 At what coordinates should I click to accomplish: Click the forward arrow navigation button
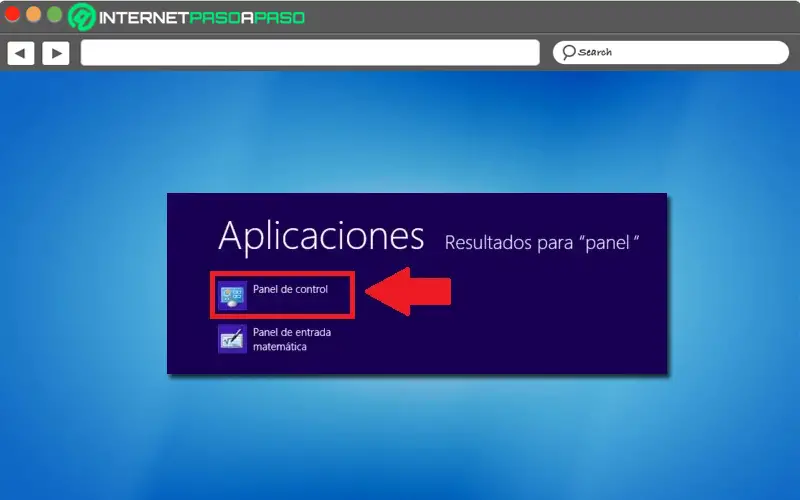(56, 53)
